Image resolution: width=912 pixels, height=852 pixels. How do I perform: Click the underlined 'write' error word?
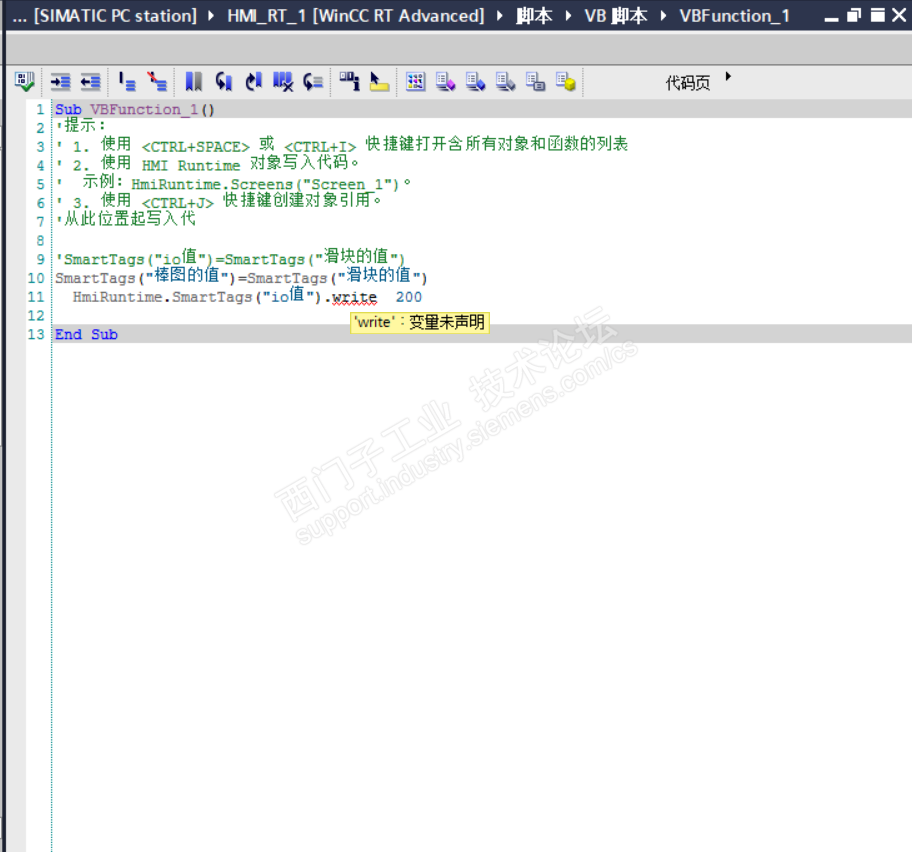click(x=354, y=297)
